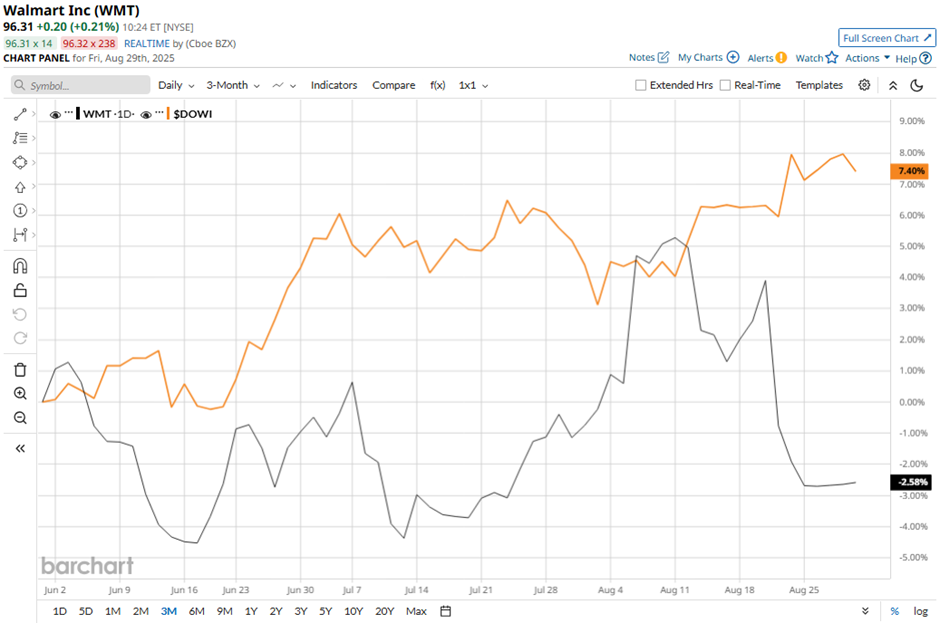Select the shapes drawing tool
Screen dimensions: 940x623
click(x=20, y=162)
